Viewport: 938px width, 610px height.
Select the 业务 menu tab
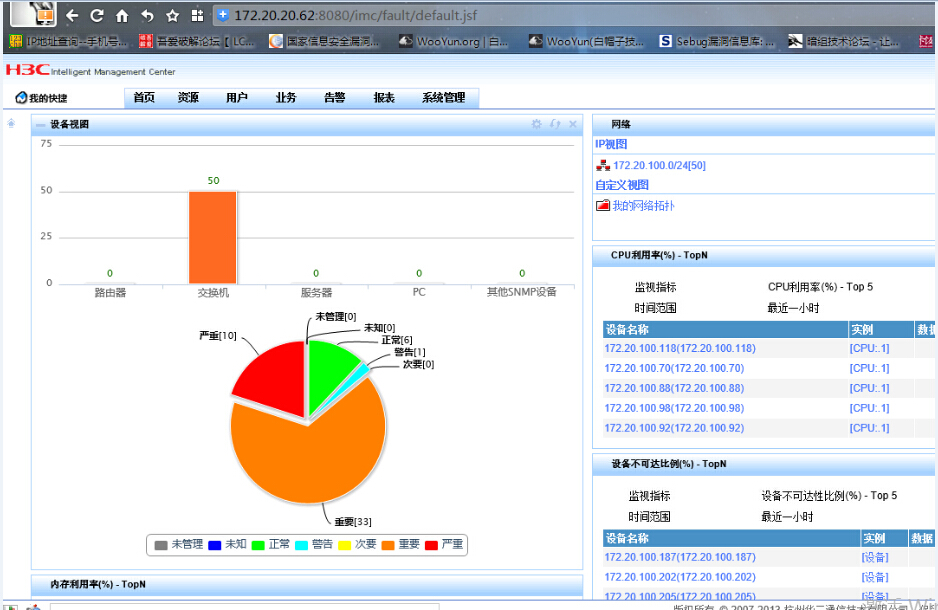pyautogui.click(x=286, y=97)
